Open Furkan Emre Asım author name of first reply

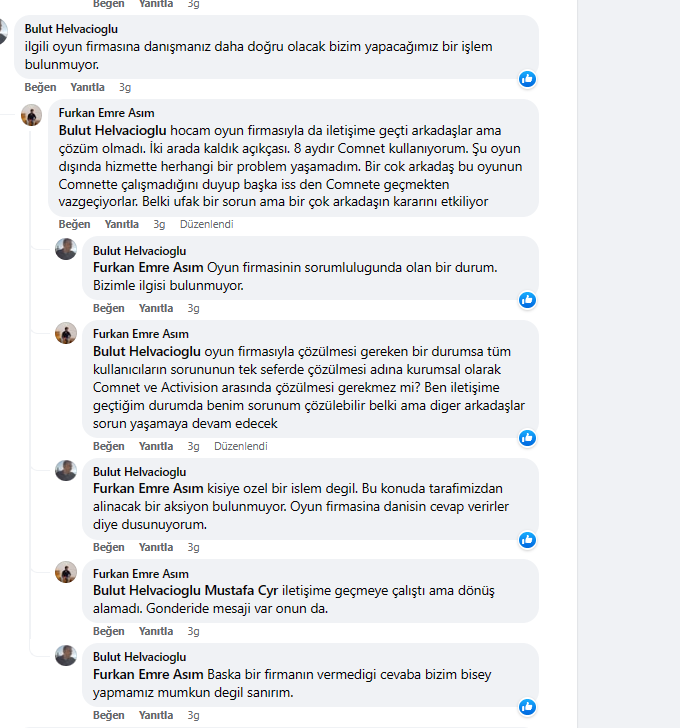pos(106,113)
